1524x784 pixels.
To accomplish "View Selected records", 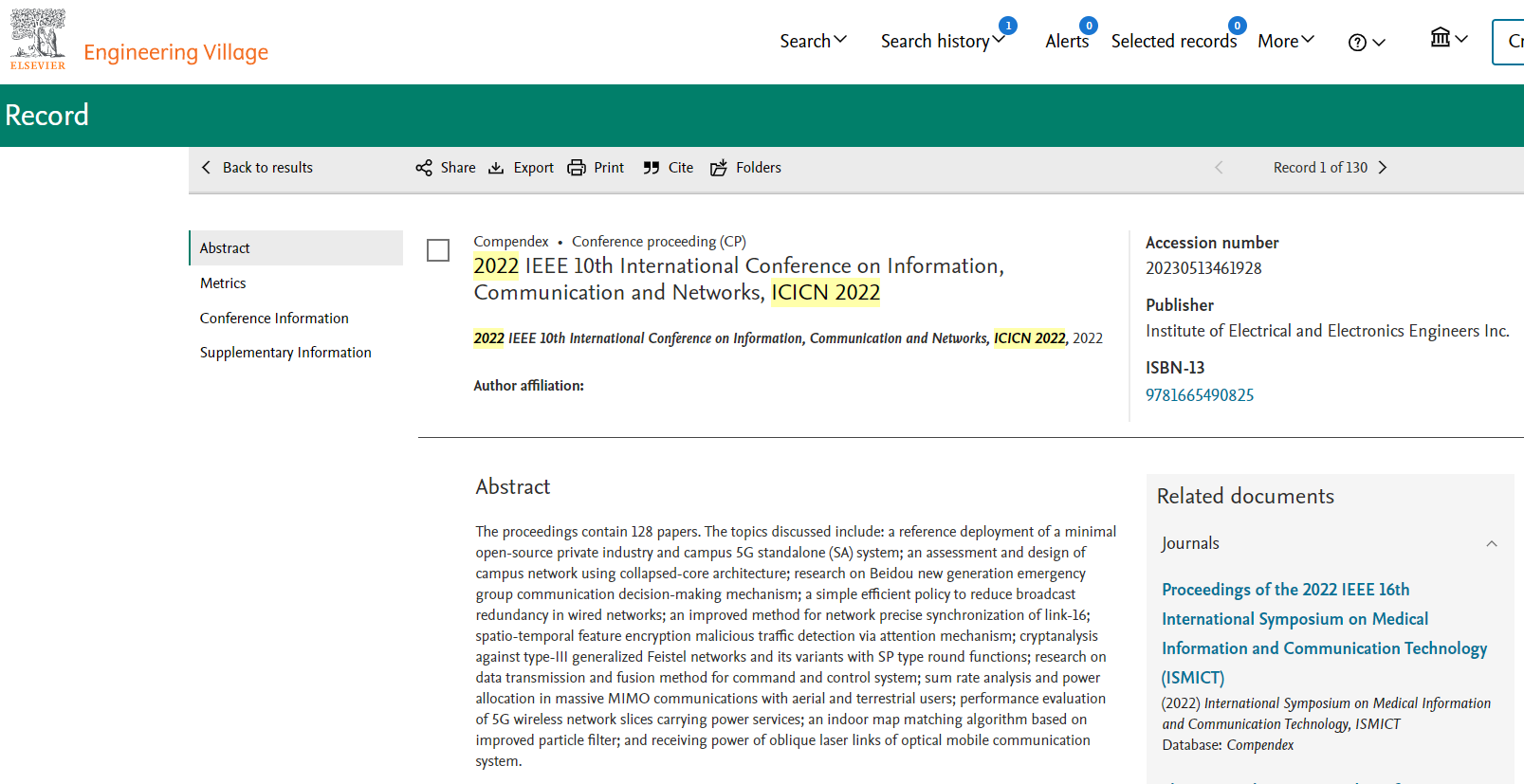I will point(1173,41).
